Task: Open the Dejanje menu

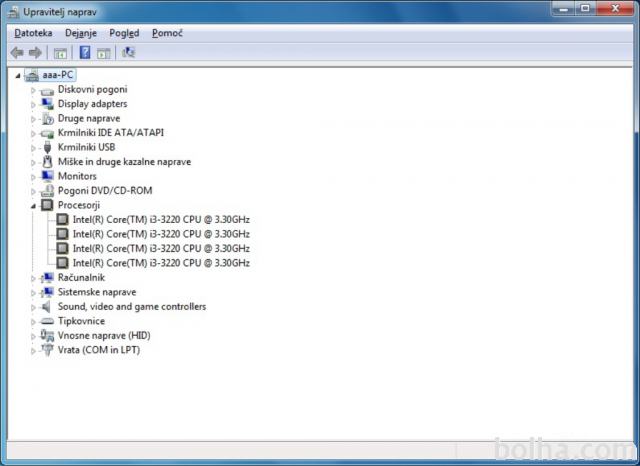Action: [81, 33]
